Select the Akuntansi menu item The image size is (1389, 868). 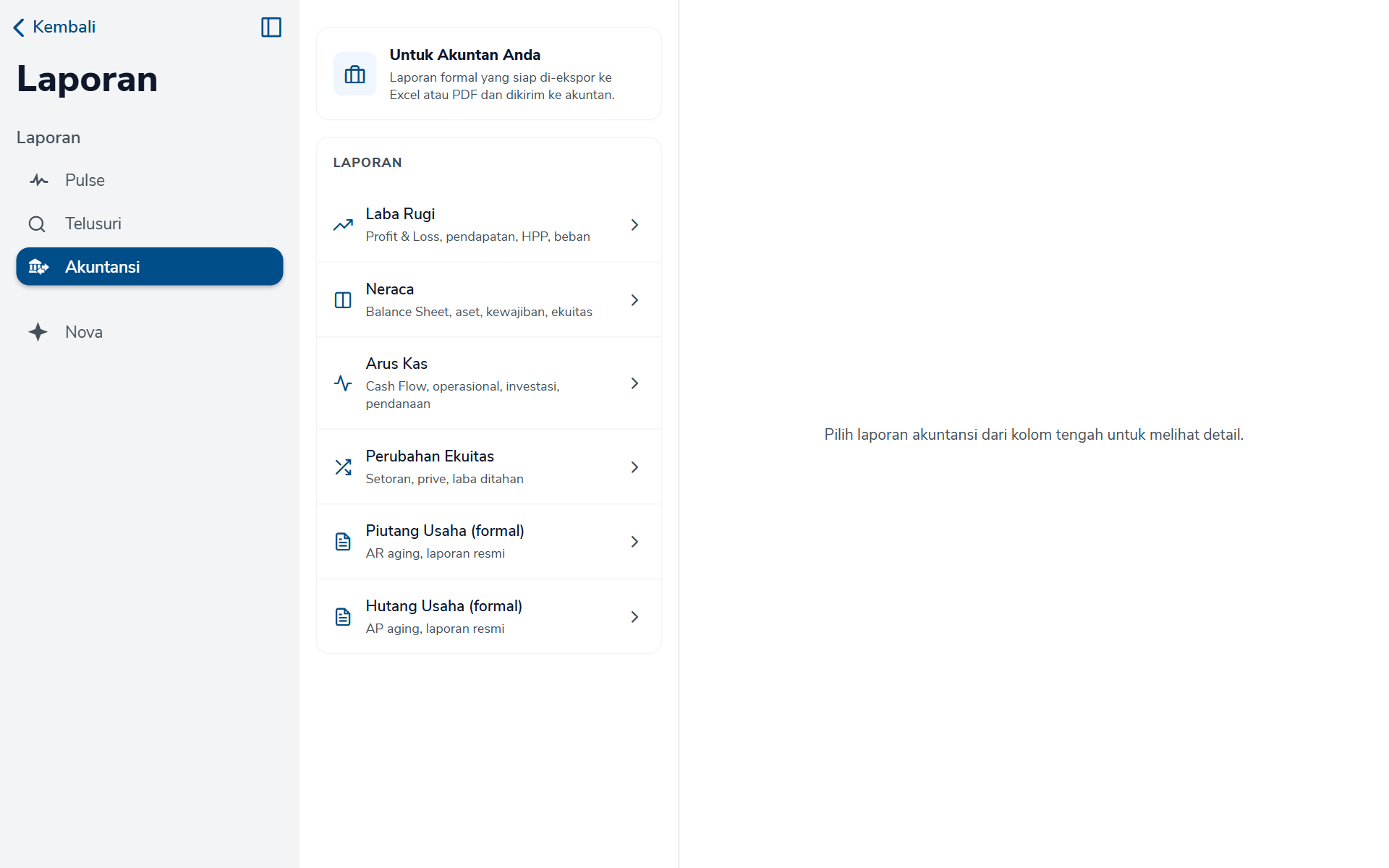coord(150,267)
